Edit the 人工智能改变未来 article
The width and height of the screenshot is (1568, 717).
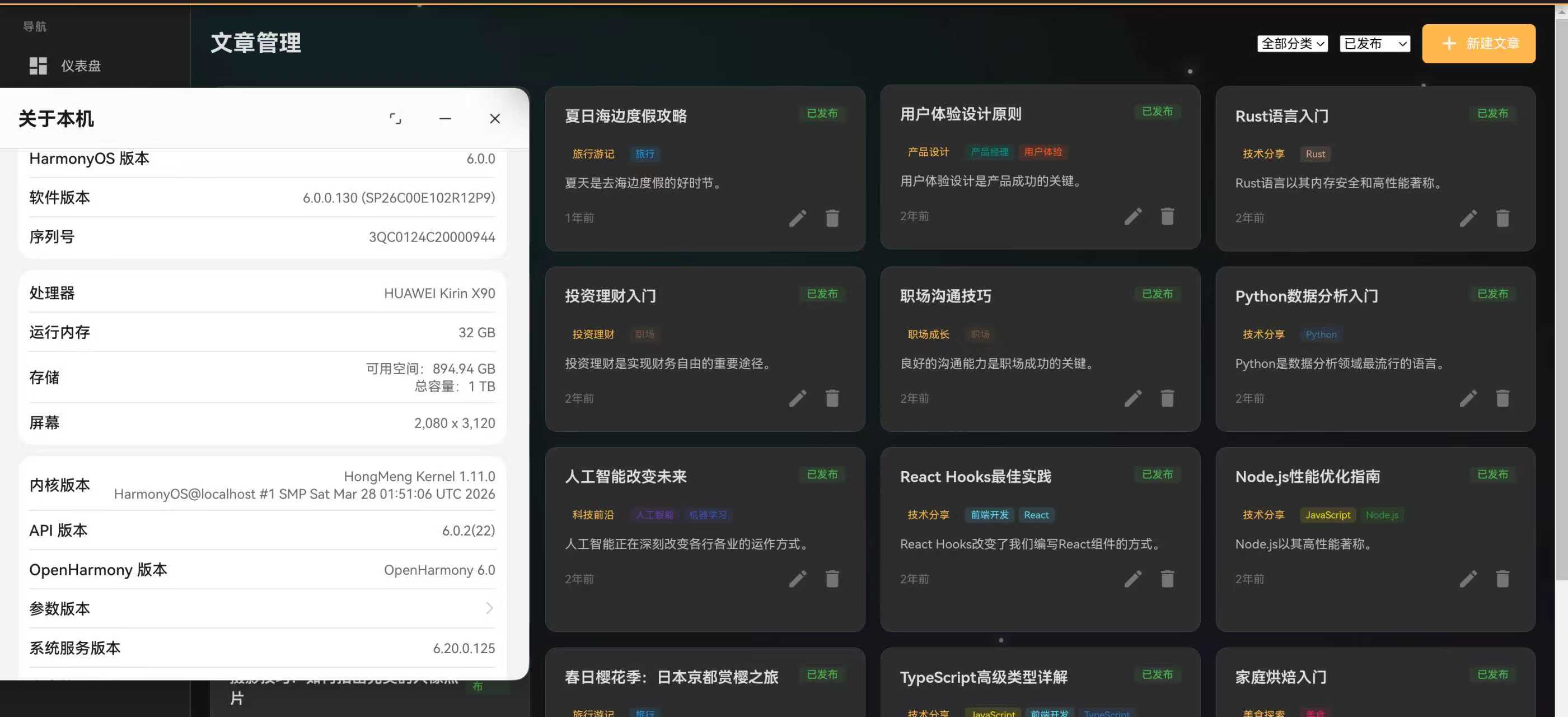[x=797, y=579]
